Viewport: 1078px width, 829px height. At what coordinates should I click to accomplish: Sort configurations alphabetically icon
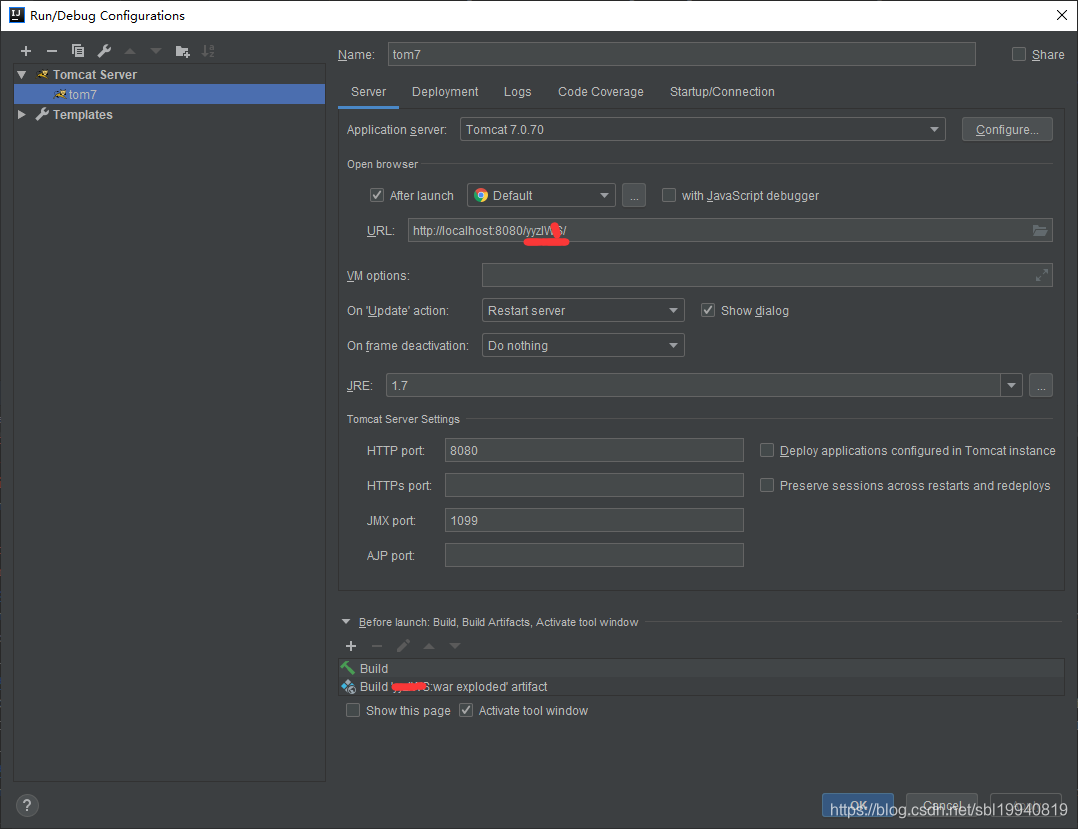click(x=208, y=51)
